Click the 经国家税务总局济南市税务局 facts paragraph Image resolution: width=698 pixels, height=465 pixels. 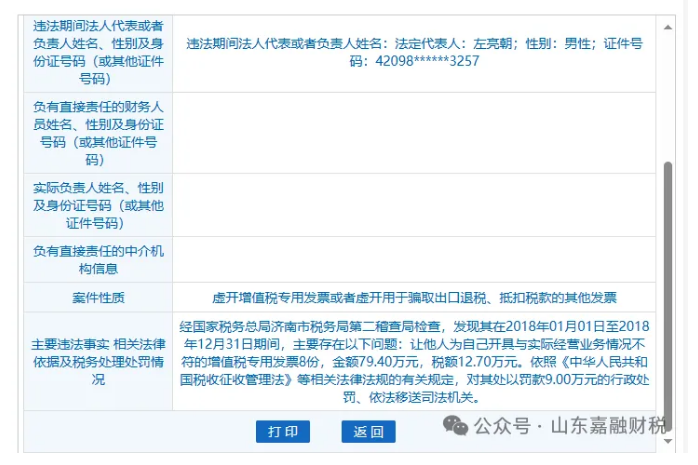coord(414,362)
